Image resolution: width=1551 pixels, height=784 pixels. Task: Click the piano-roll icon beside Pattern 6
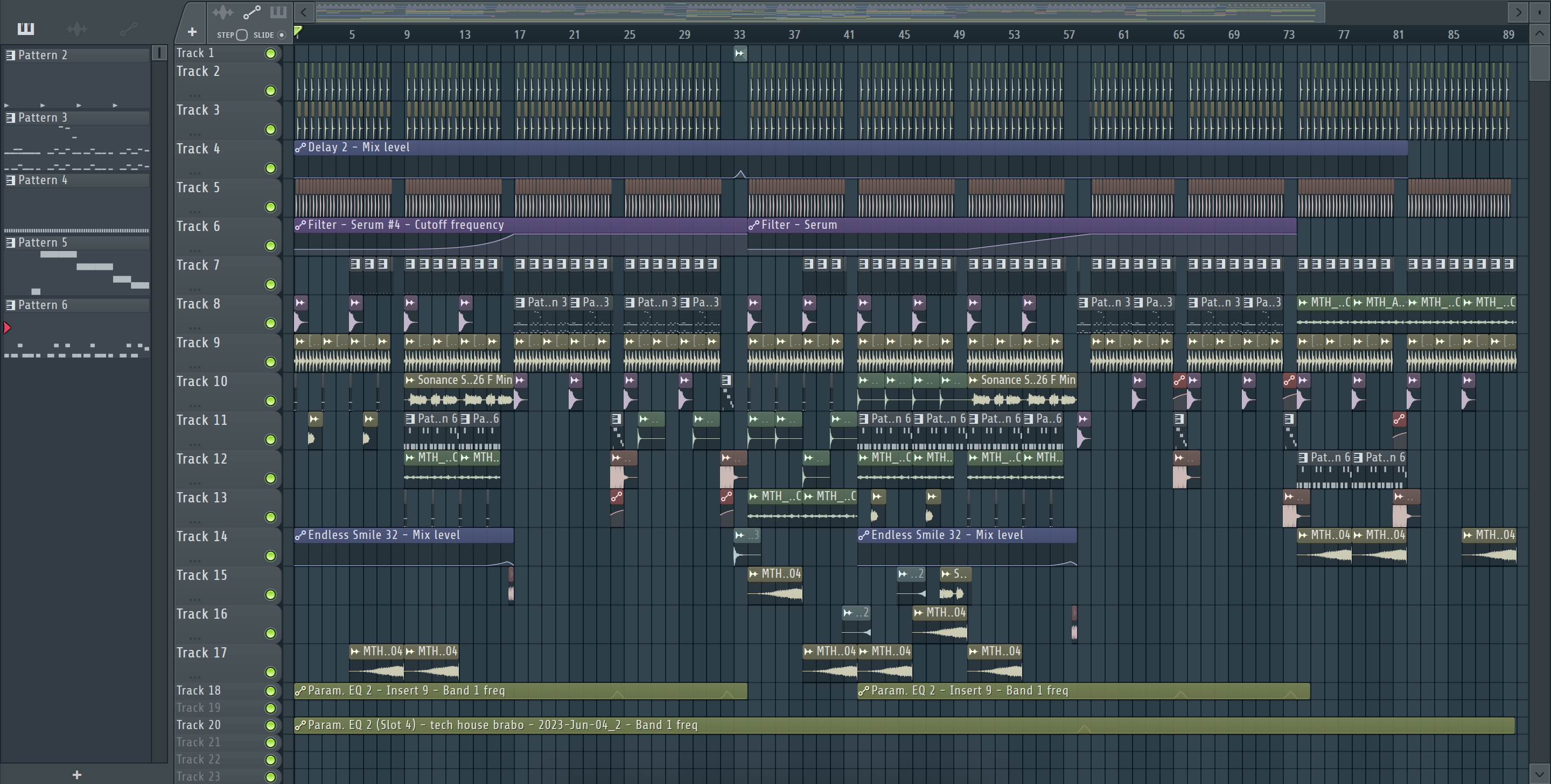10,305
